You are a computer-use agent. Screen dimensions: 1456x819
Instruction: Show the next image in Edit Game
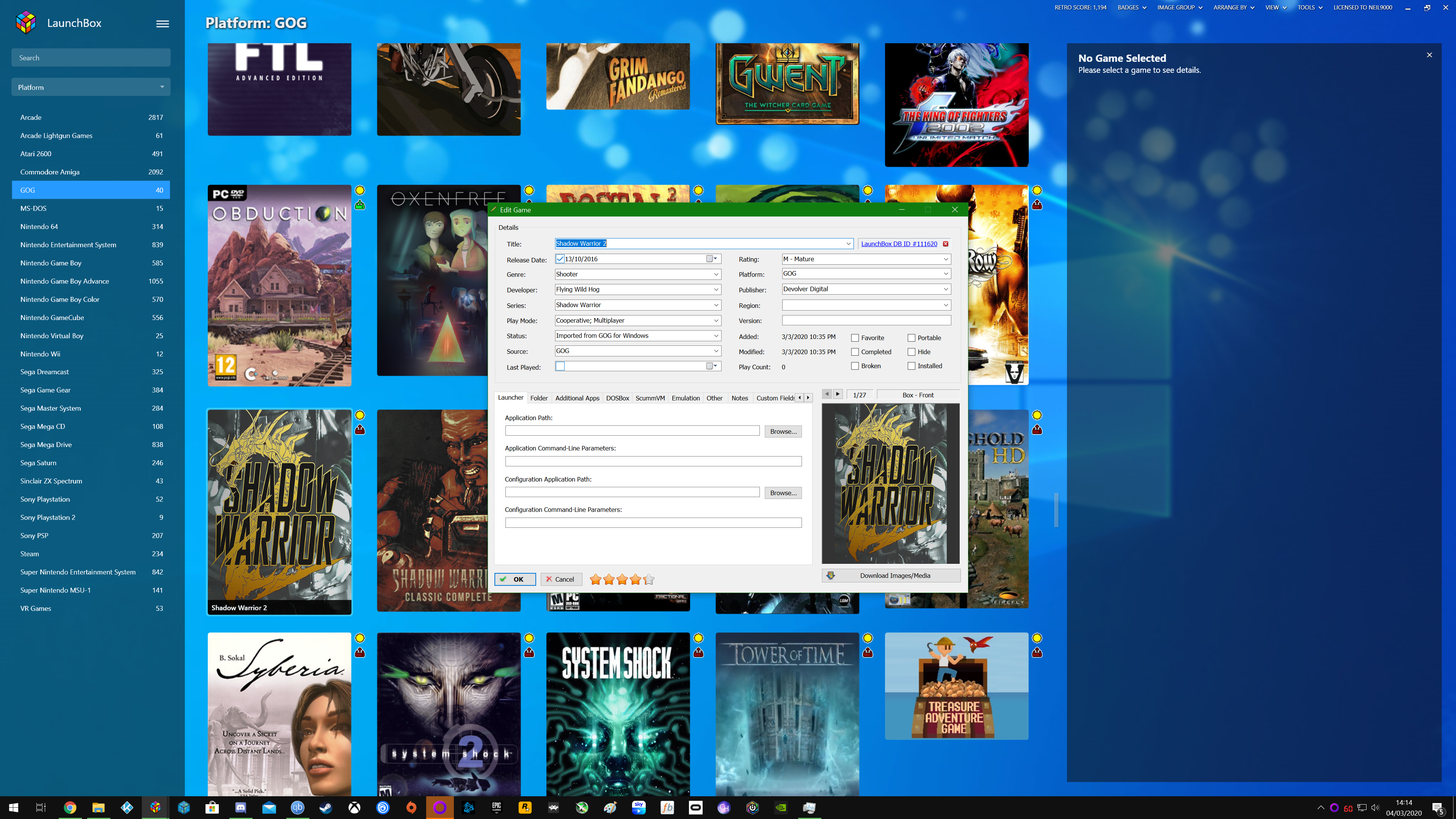coord(838,394)
